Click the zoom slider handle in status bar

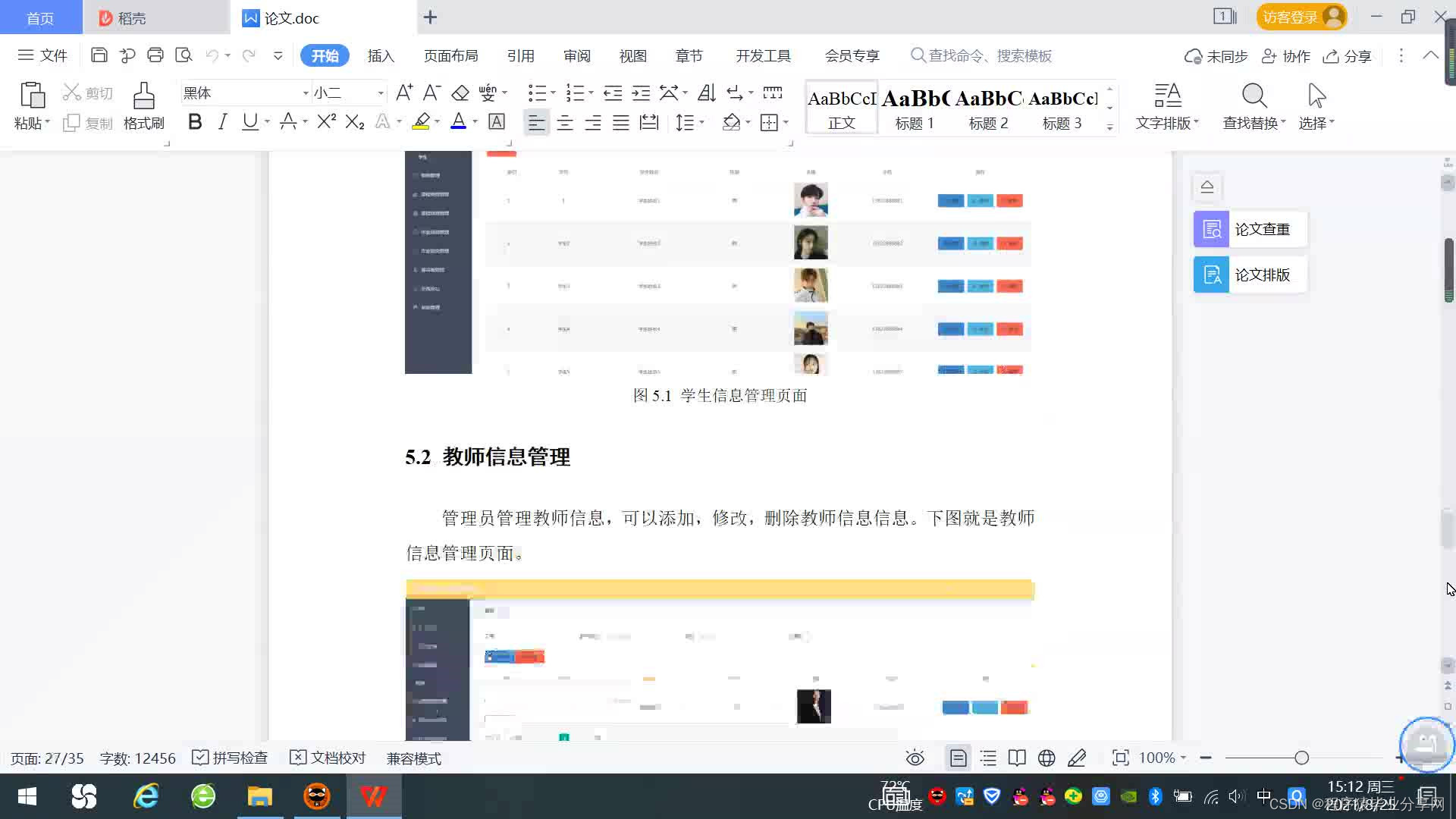tap(1301, 758)
